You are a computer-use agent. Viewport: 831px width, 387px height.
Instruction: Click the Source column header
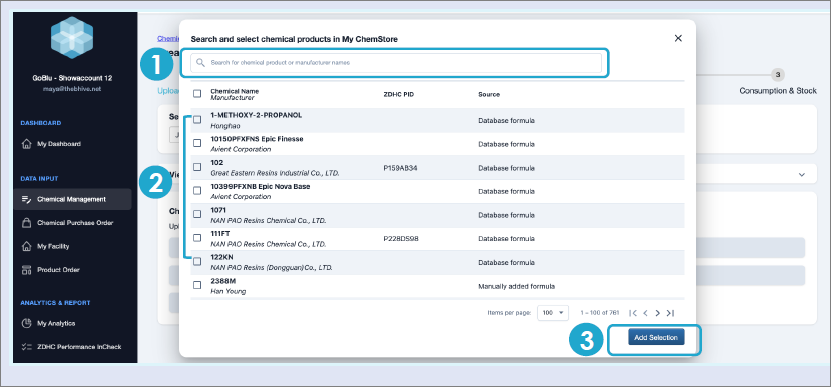(489, 94)
